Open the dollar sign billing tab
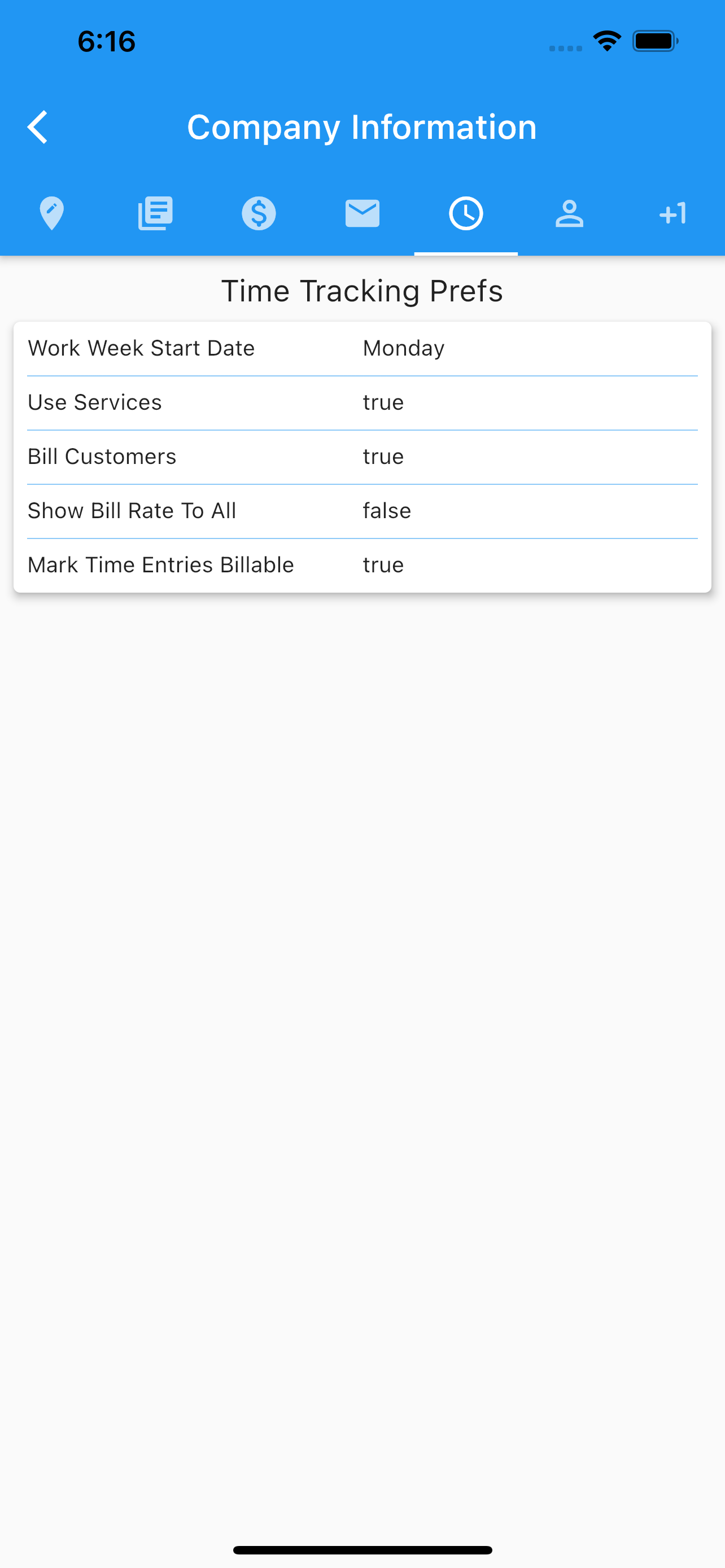This screenshot has width=725, height=1568. (x=259, y=214)
